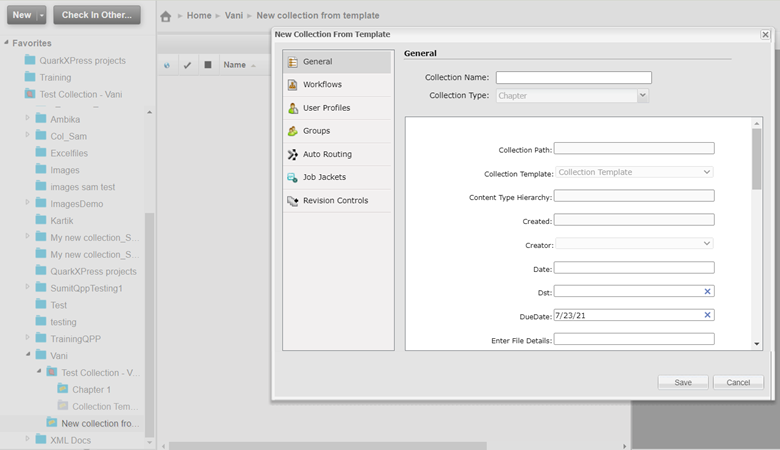Close the New Collection From Template dialog
Screen dimensions: 780x450
[765, 34]
